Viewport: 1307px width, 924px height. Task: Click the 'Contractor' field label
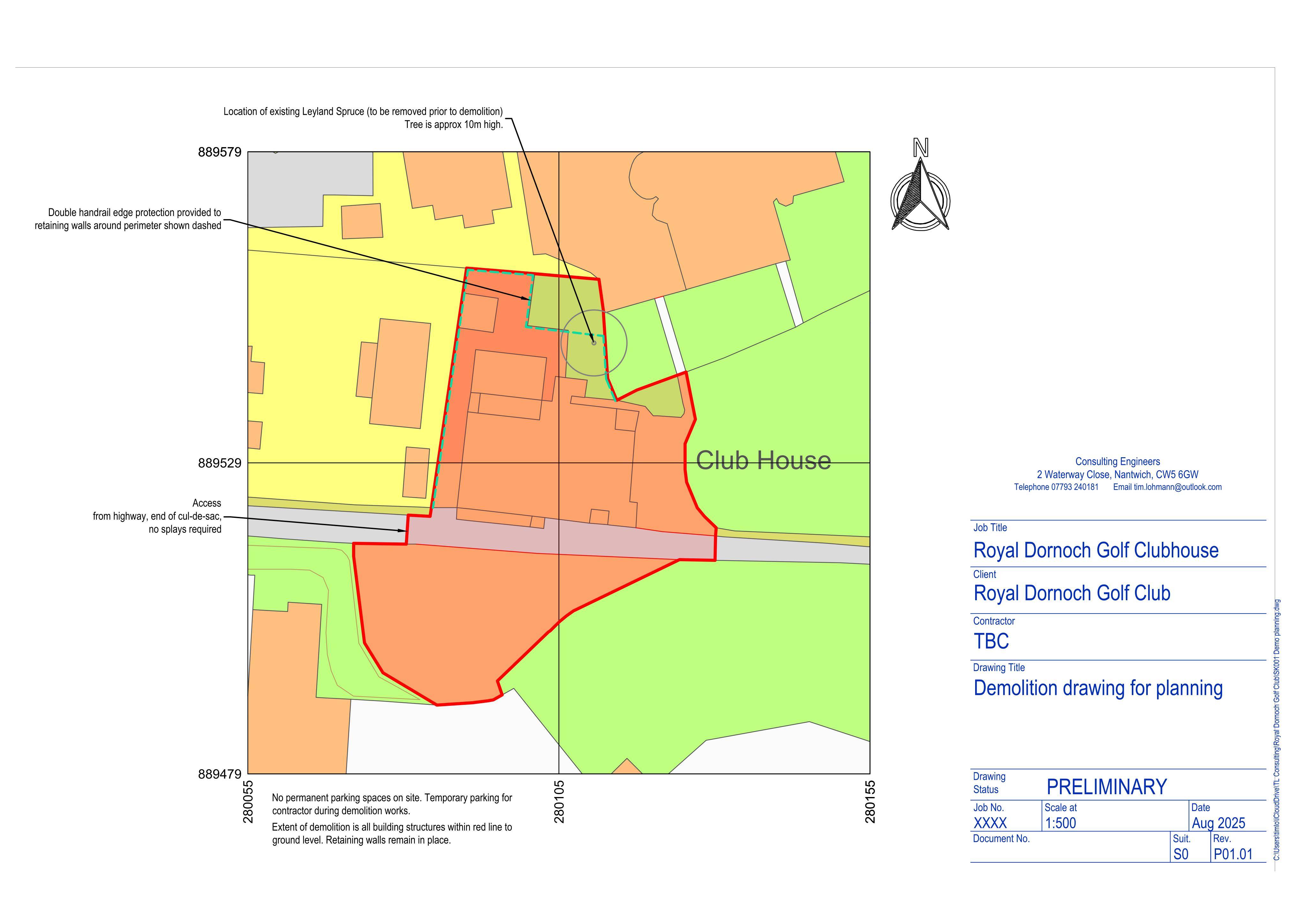point(994,621)
